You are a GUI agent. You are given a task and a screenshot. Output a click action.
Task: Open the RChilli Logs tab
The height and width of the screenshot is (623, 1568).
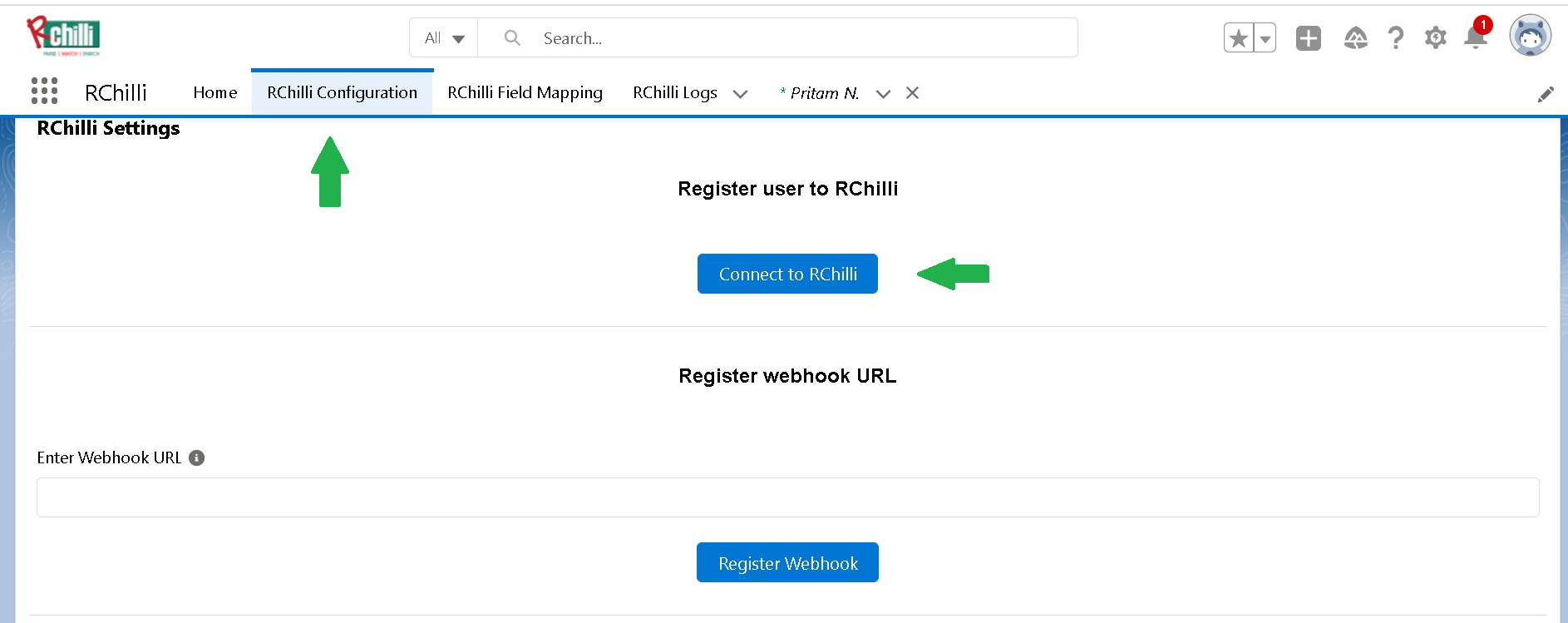click(675, 92)
